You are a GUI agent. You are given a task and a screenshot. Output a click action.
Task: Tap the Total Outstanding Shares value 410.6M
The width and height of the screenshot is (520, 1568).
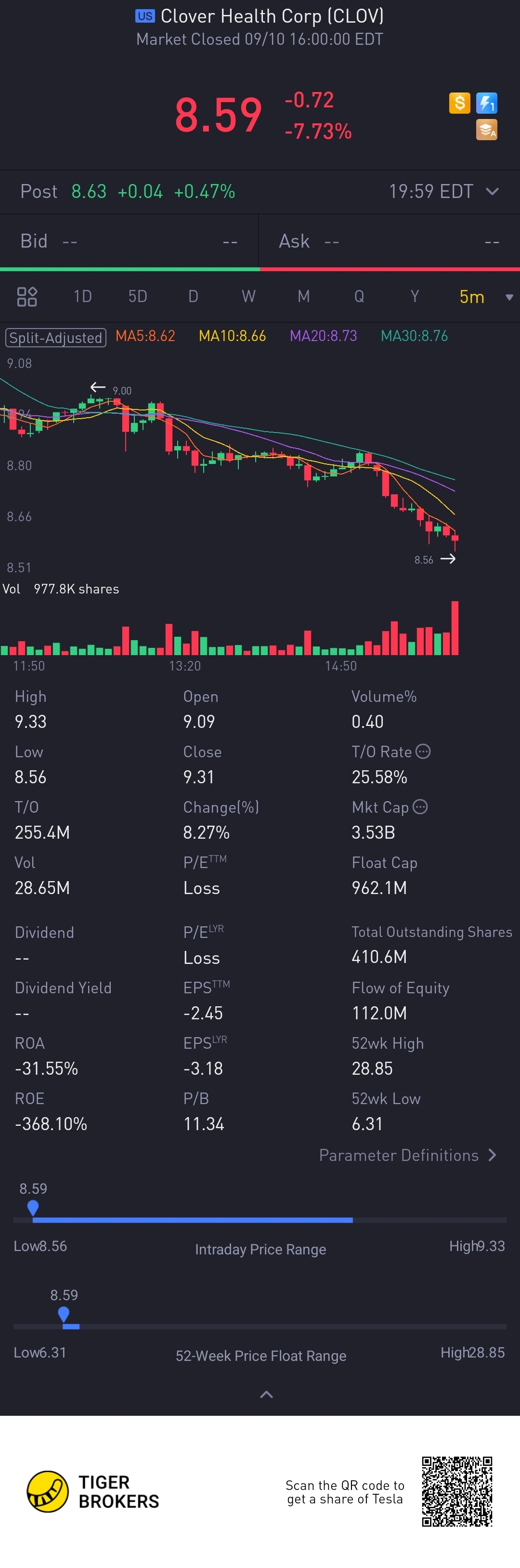click(x=379, y=957)
